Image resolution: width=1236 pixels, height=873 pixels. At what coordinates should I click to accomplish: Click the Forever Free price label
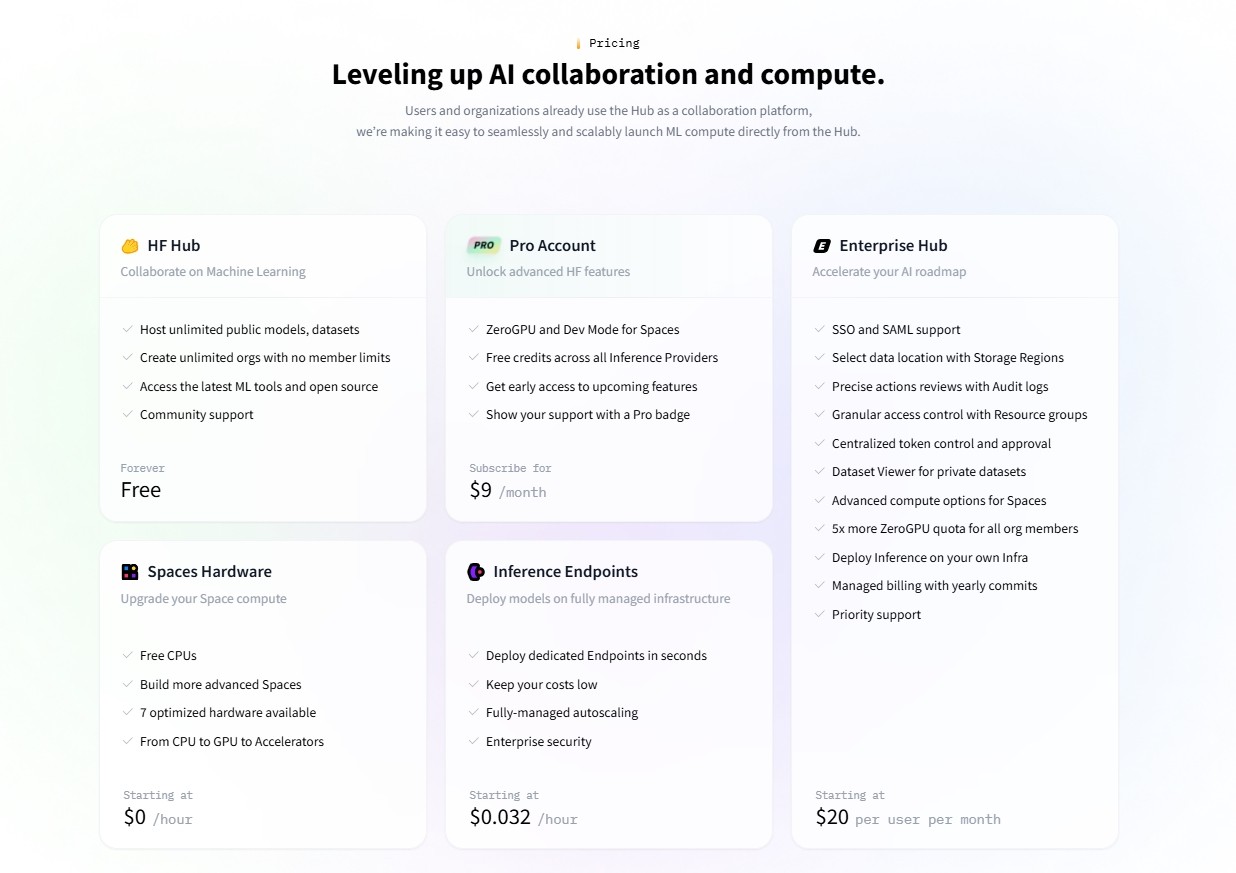[x=142, y=481]
